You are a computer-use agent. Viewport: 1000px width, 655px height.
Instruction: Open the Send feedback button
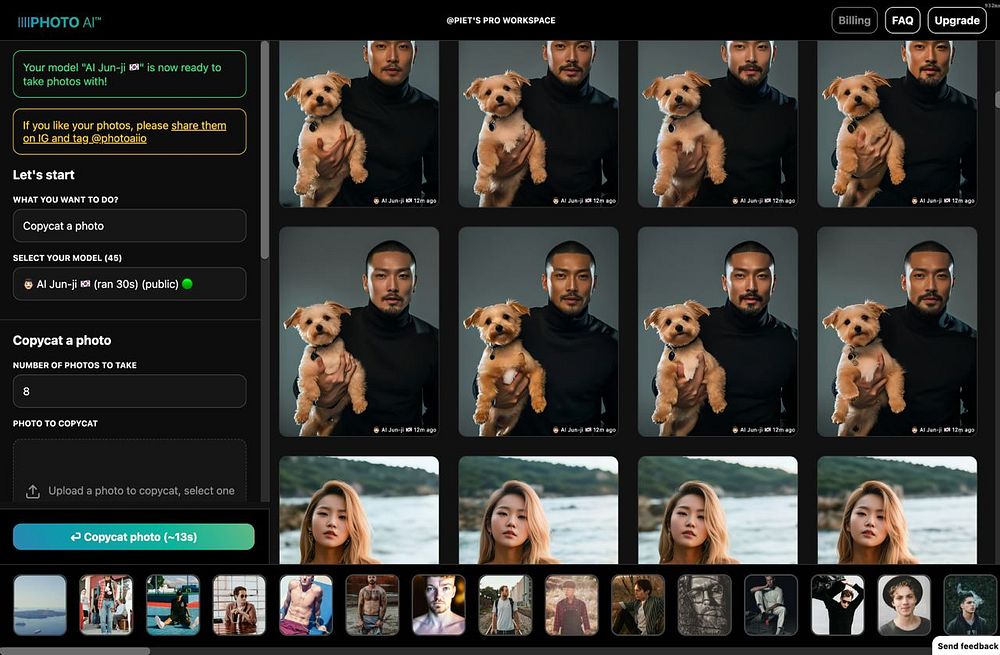[967, 646]
